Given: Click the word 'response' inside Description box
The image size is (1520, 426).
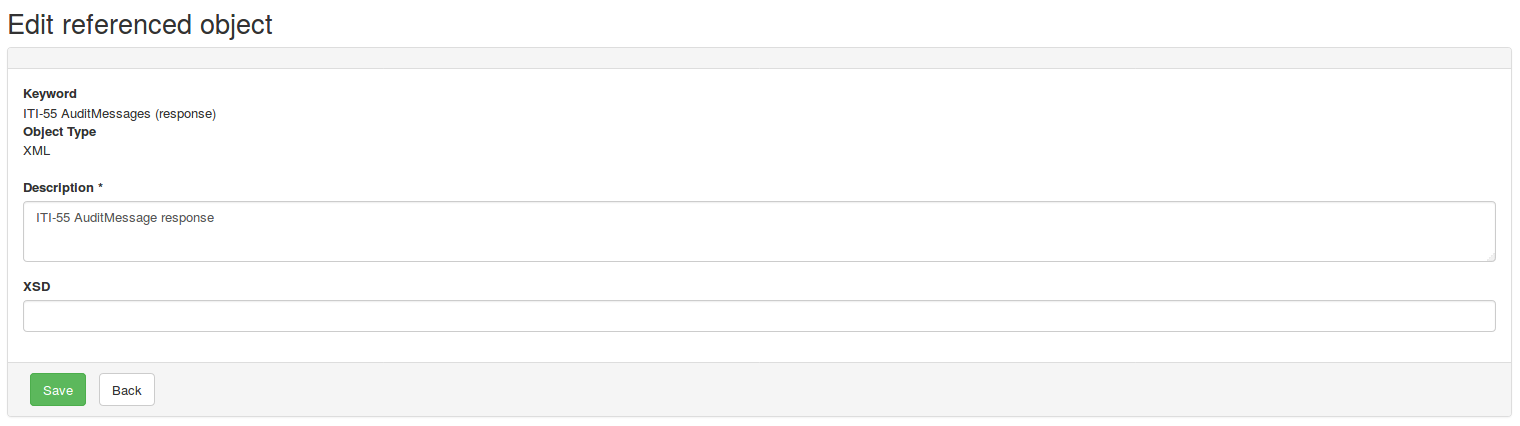Looking at the screenshot, I should [x=188, y=217].
